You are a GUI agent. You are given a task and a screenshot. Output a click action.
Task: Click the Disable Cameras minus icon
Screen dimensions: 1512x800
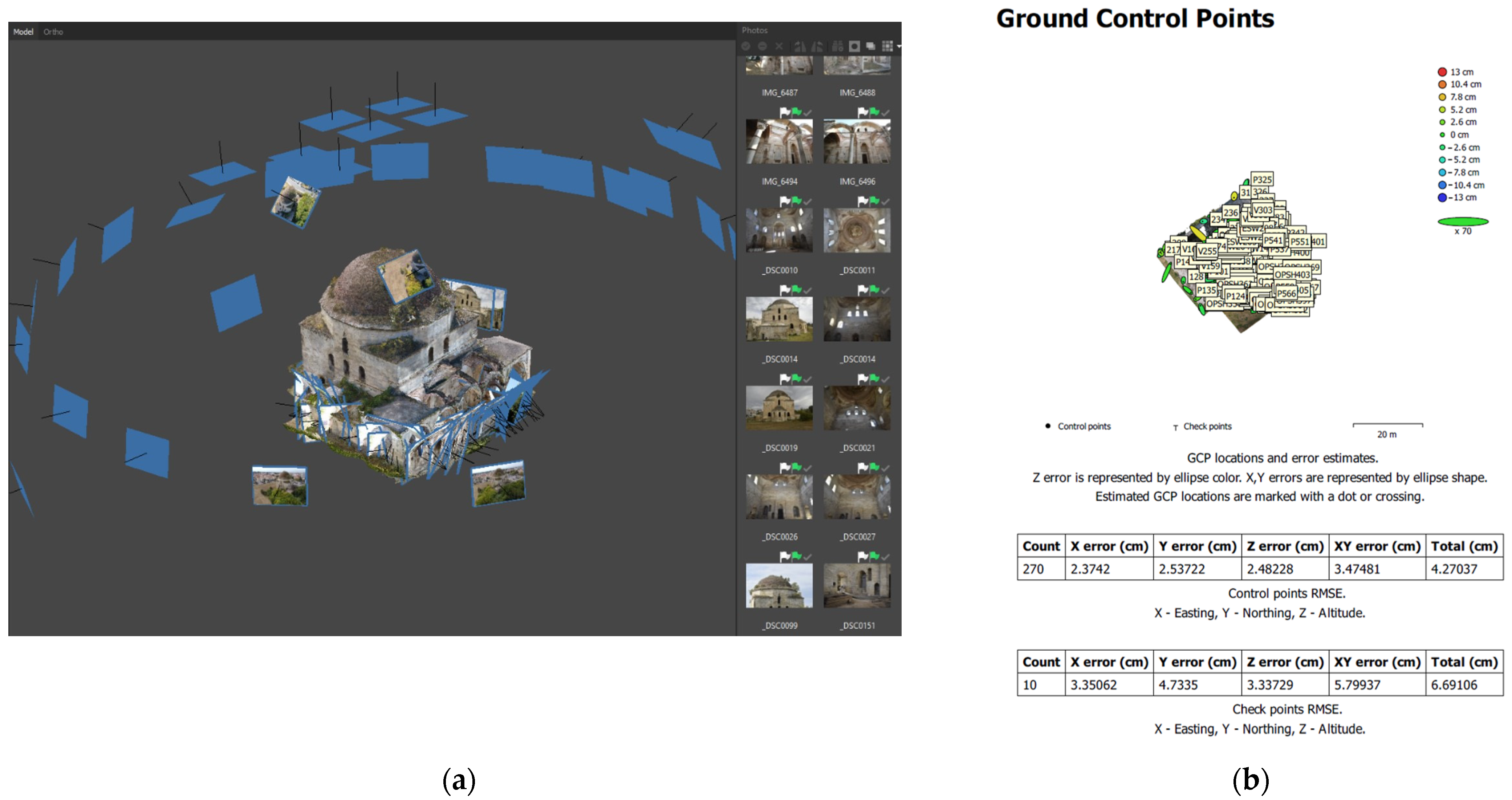(x=762, y=46)
